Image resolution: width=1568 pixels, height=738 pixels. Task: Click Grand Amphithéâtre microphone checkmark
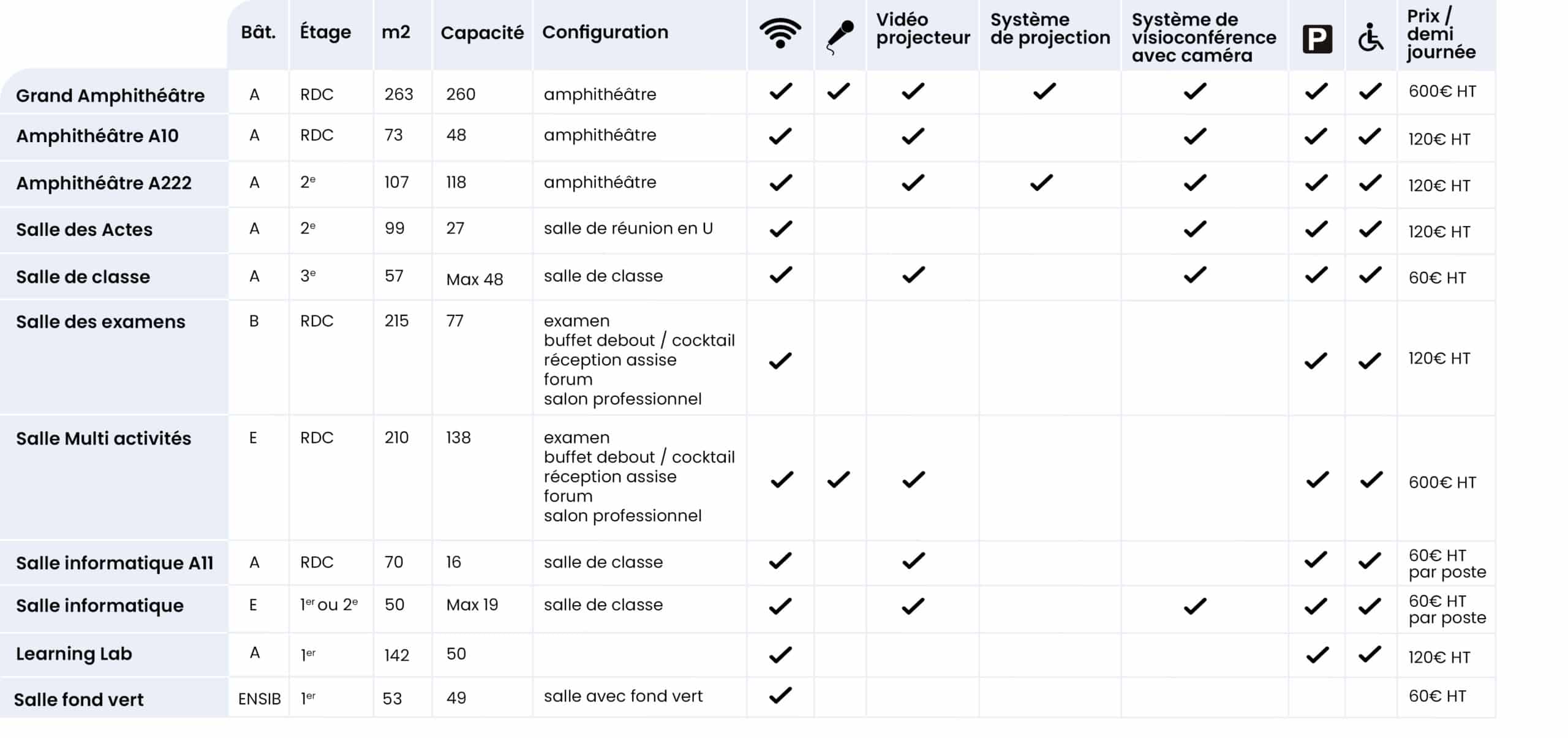pyautogui.click(x=839, y=91)
